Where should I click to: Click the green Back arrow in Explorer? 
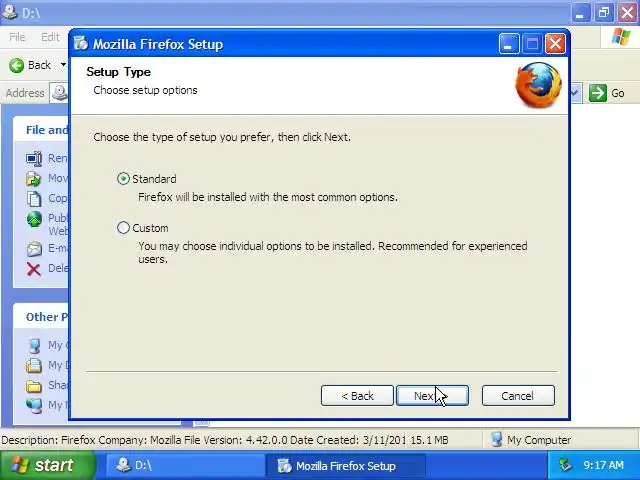click(x=17, y=65)
